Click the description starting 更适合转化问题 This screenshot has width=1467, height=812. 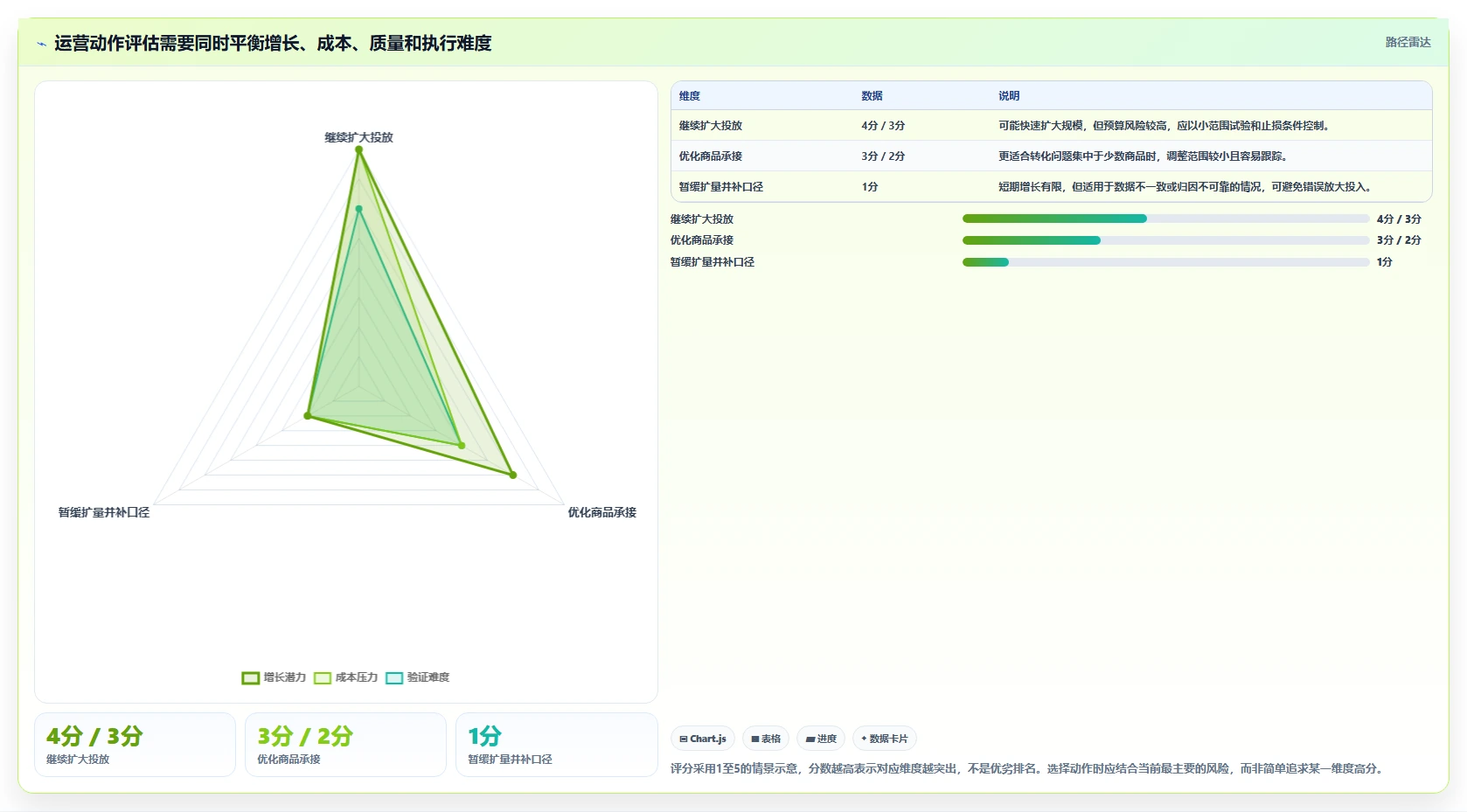tap(1144, 156)
